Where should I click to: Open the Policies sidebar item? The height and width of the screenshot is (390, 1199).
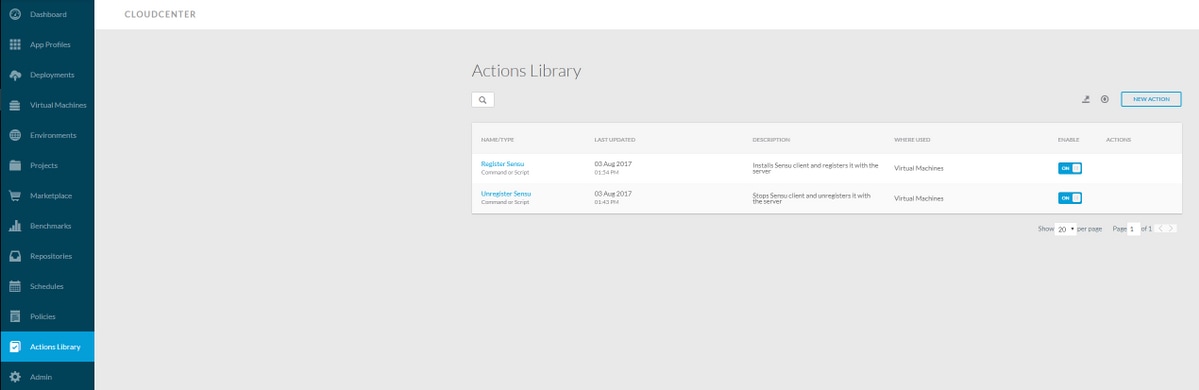(x=47, y=317)
